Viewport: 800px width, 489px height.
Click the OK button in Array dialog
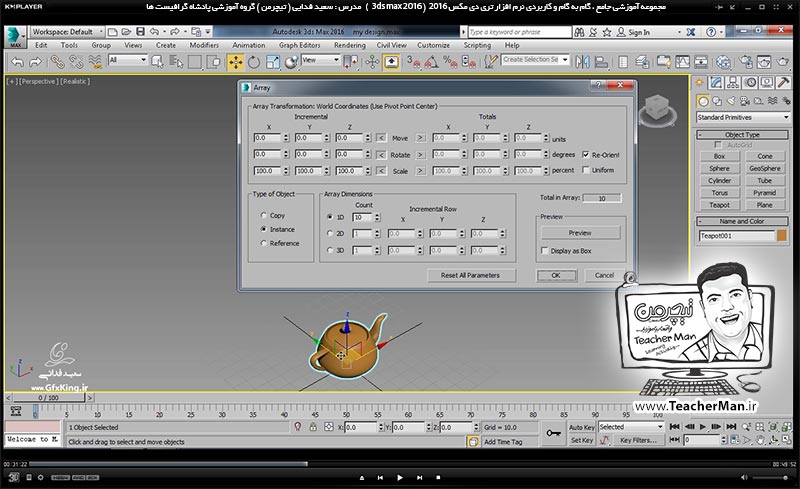556,276
